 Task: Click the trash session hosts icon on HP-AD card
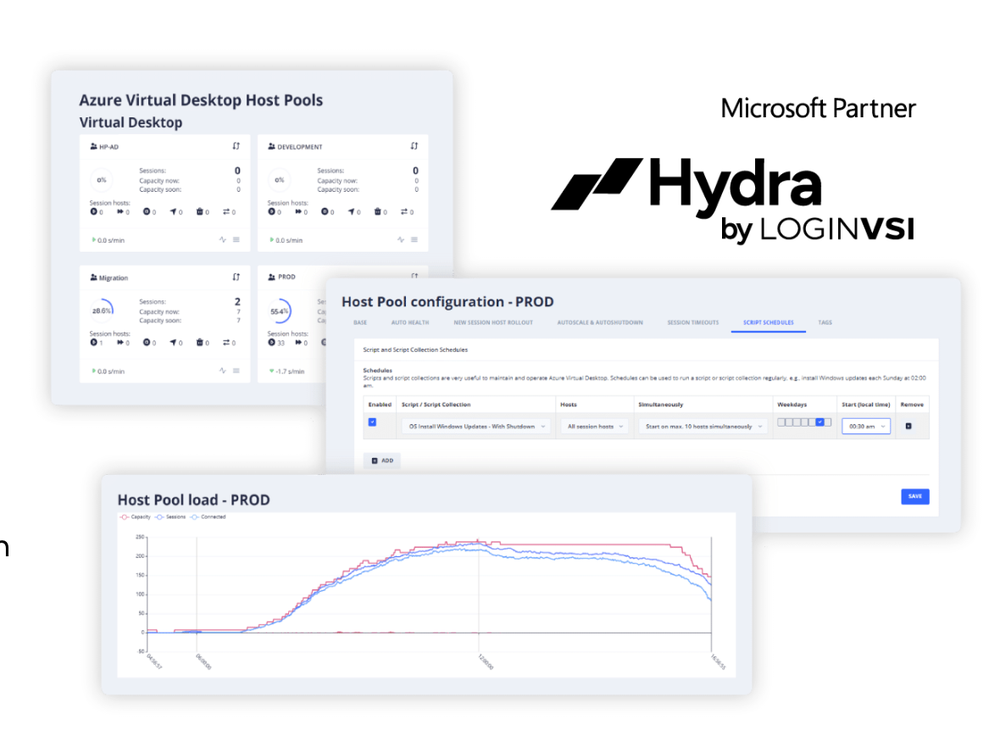click(x=200, y=212)
